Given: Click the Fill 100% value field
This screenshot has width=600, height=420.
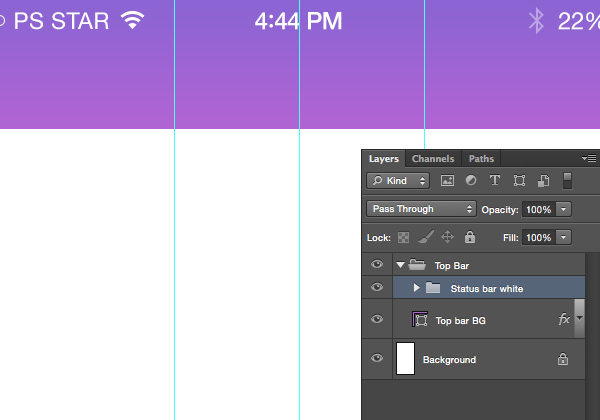Looking at the screenshot, I should click(539, 237).
